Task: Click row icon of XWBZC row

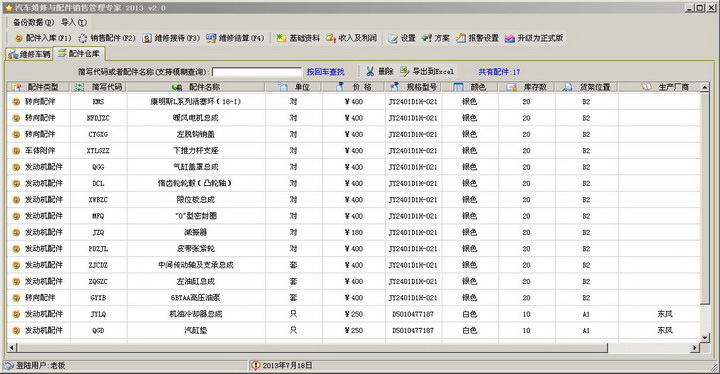Action: pyautogui.click(x=17, y=200)
